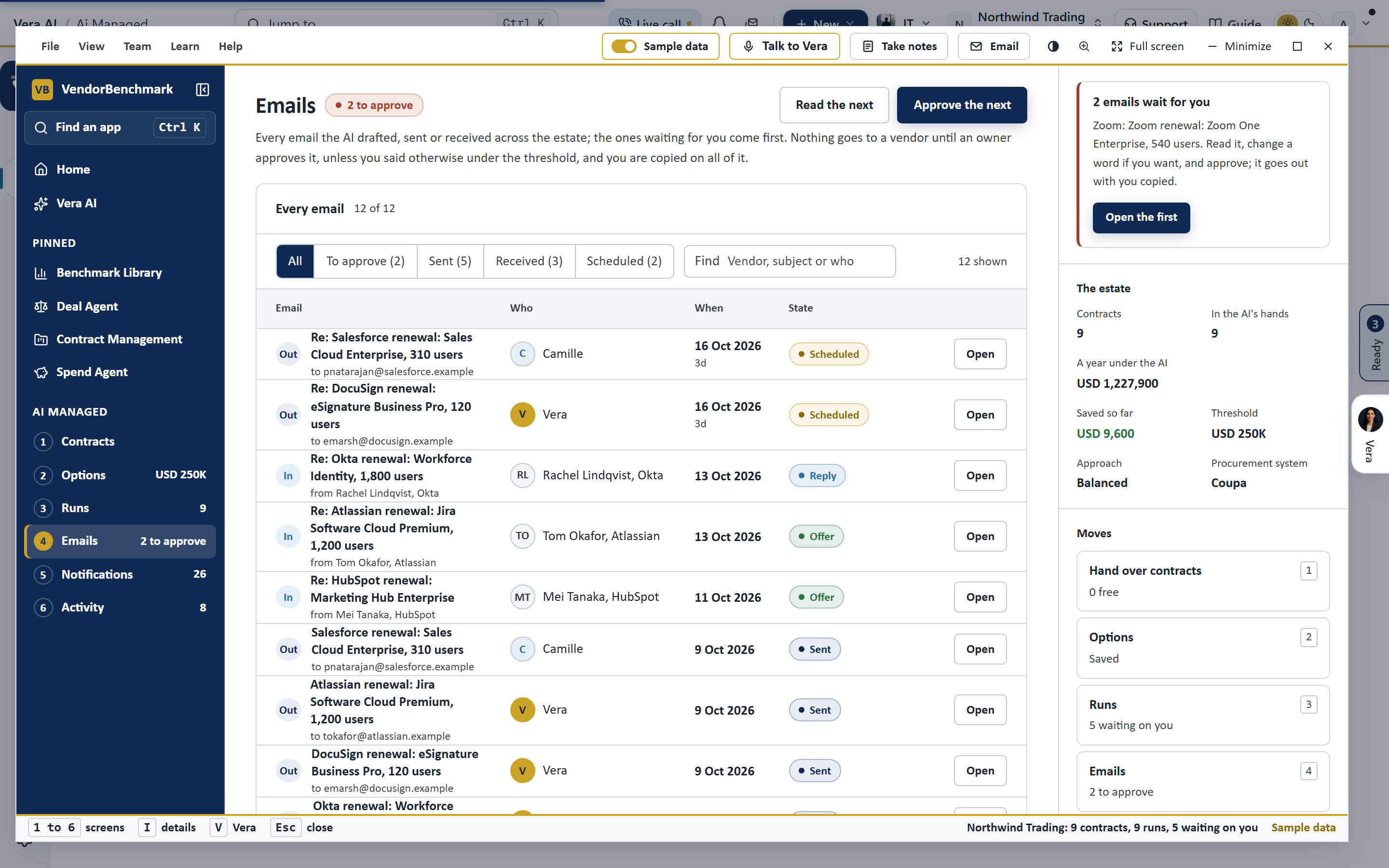The width and height of the screenshot is (1389, 868).
Task: Click Open the first button
Action: [1141, 217]
